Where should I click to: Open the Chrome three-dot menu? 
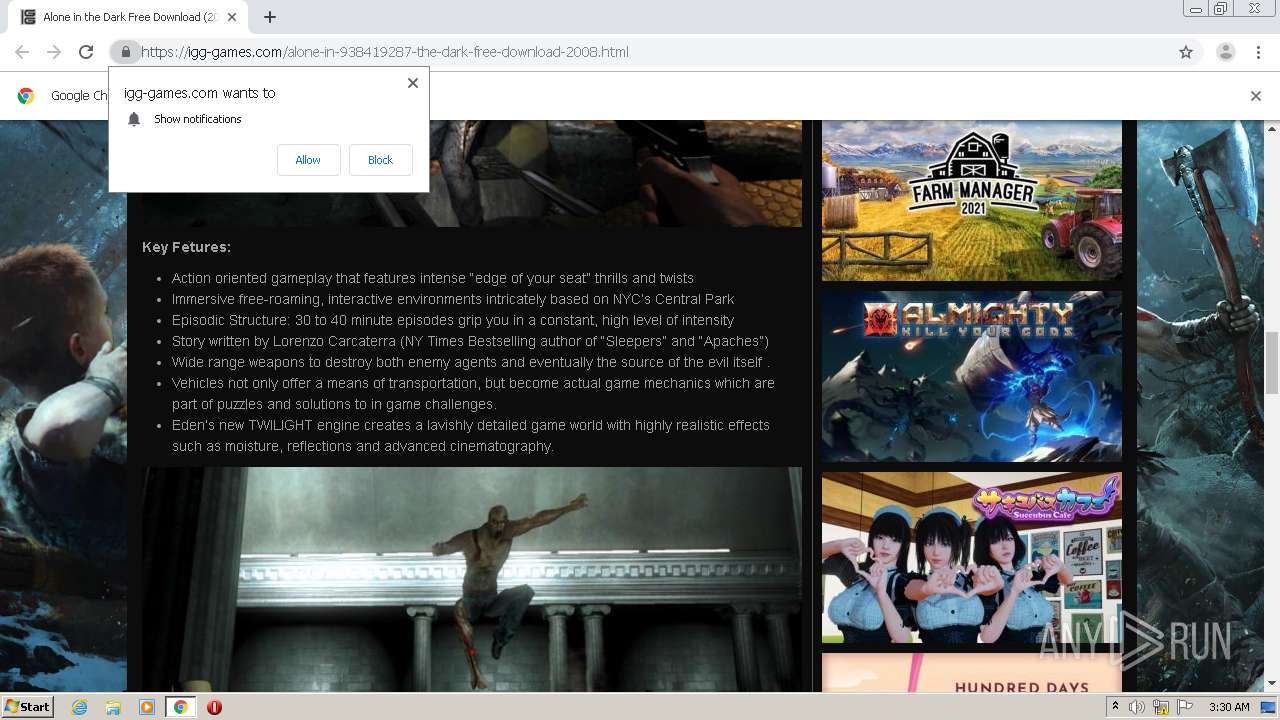click(x=1258, y=52)
